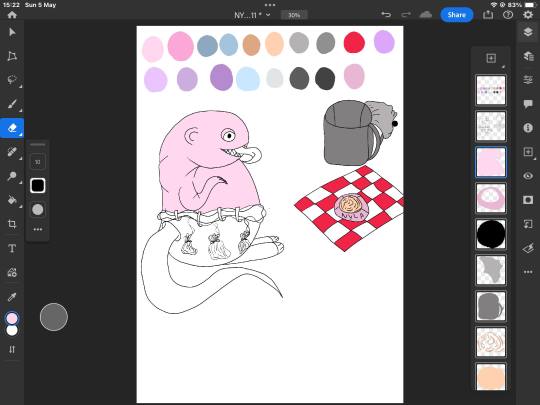Select the black circle layer thumbnail

(x=491, y=234)
